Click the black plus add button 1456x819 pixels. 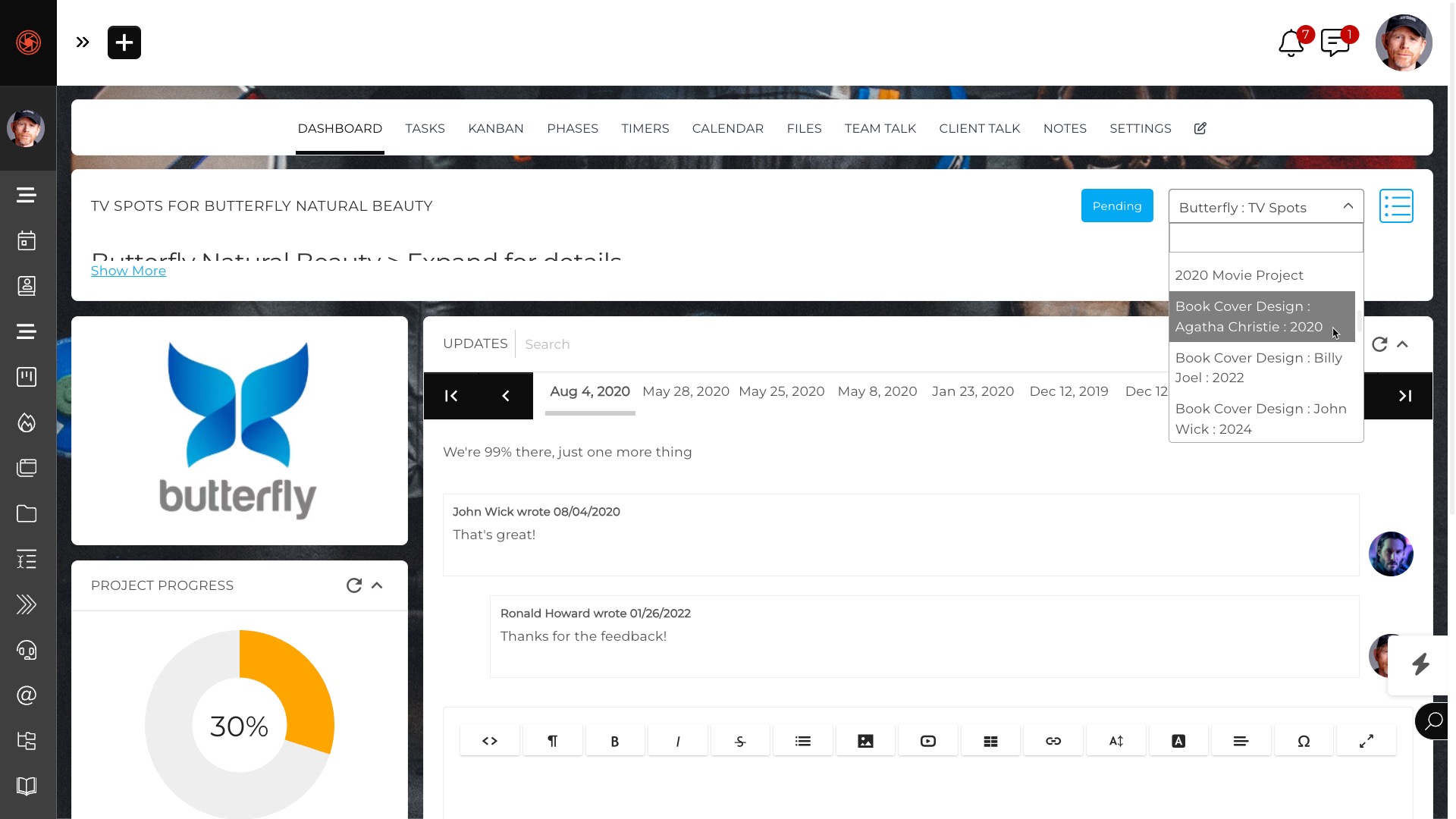pyautogui.click(x=124, y=42)
